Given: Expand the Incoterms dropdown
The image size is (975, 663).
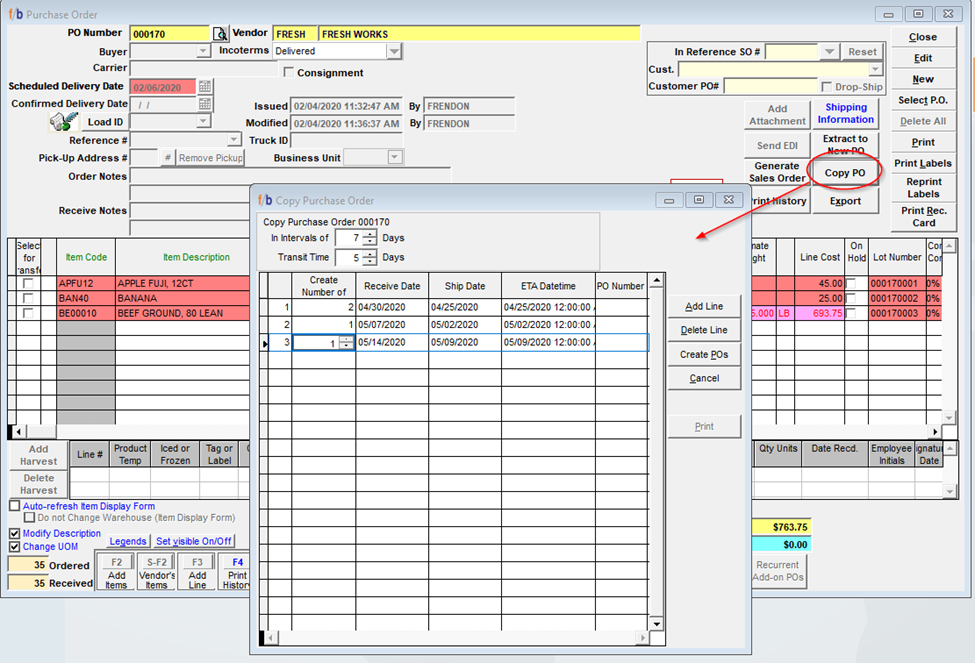Looking at the screenshot, I should [394, 51].
